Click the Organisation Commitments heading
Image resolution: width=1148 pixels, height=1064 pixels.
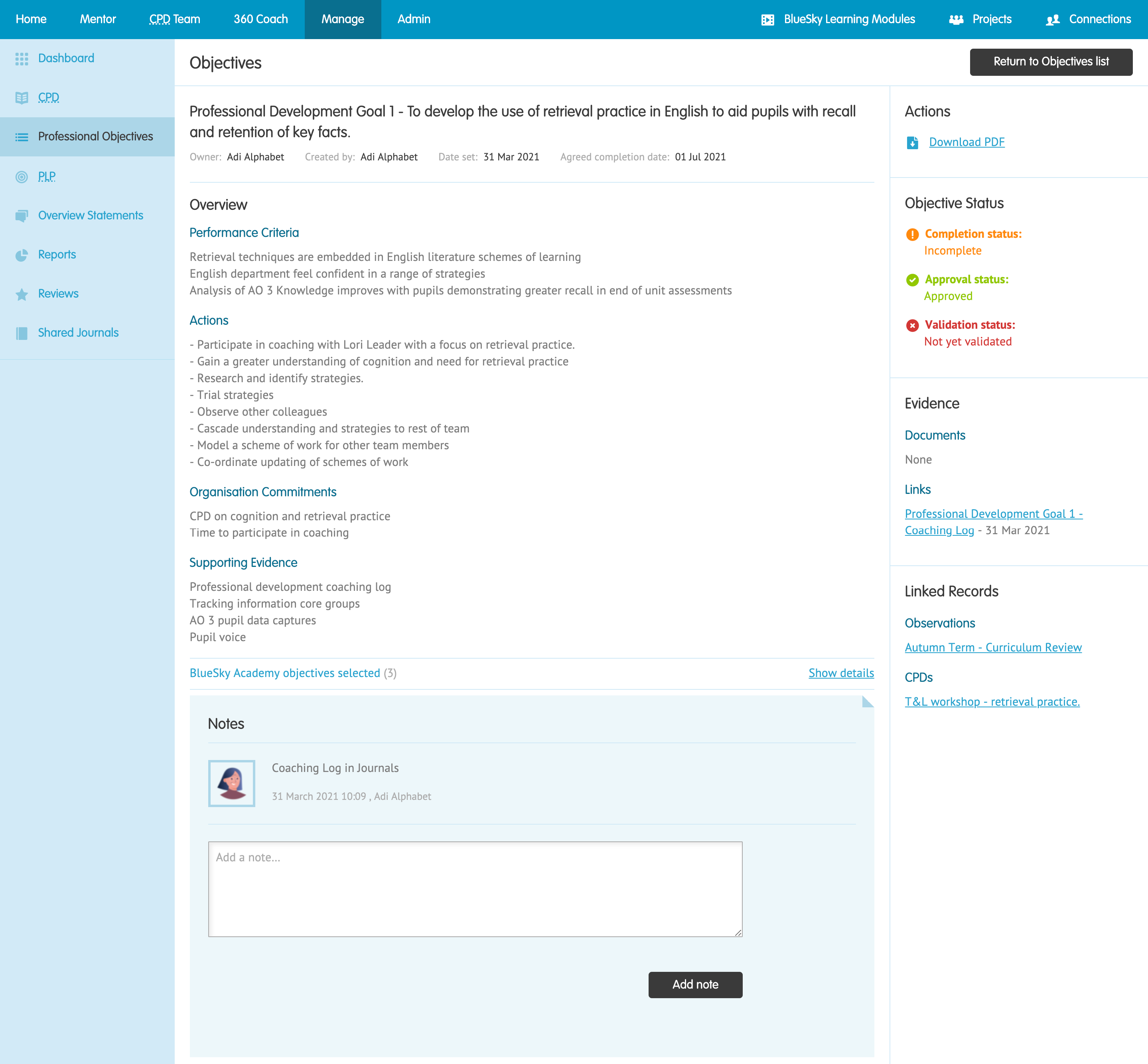(x=263, y=492)
